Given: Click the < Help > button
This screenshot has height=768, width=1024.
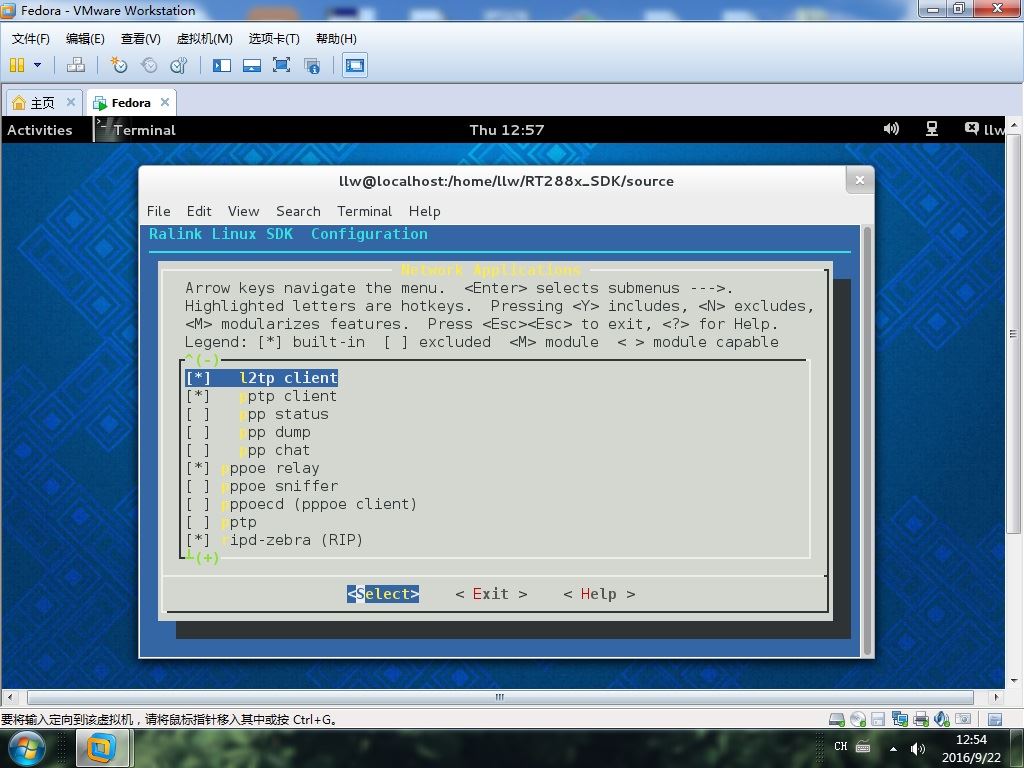Looking at the screenshot, I should click(x=599, y=594).
